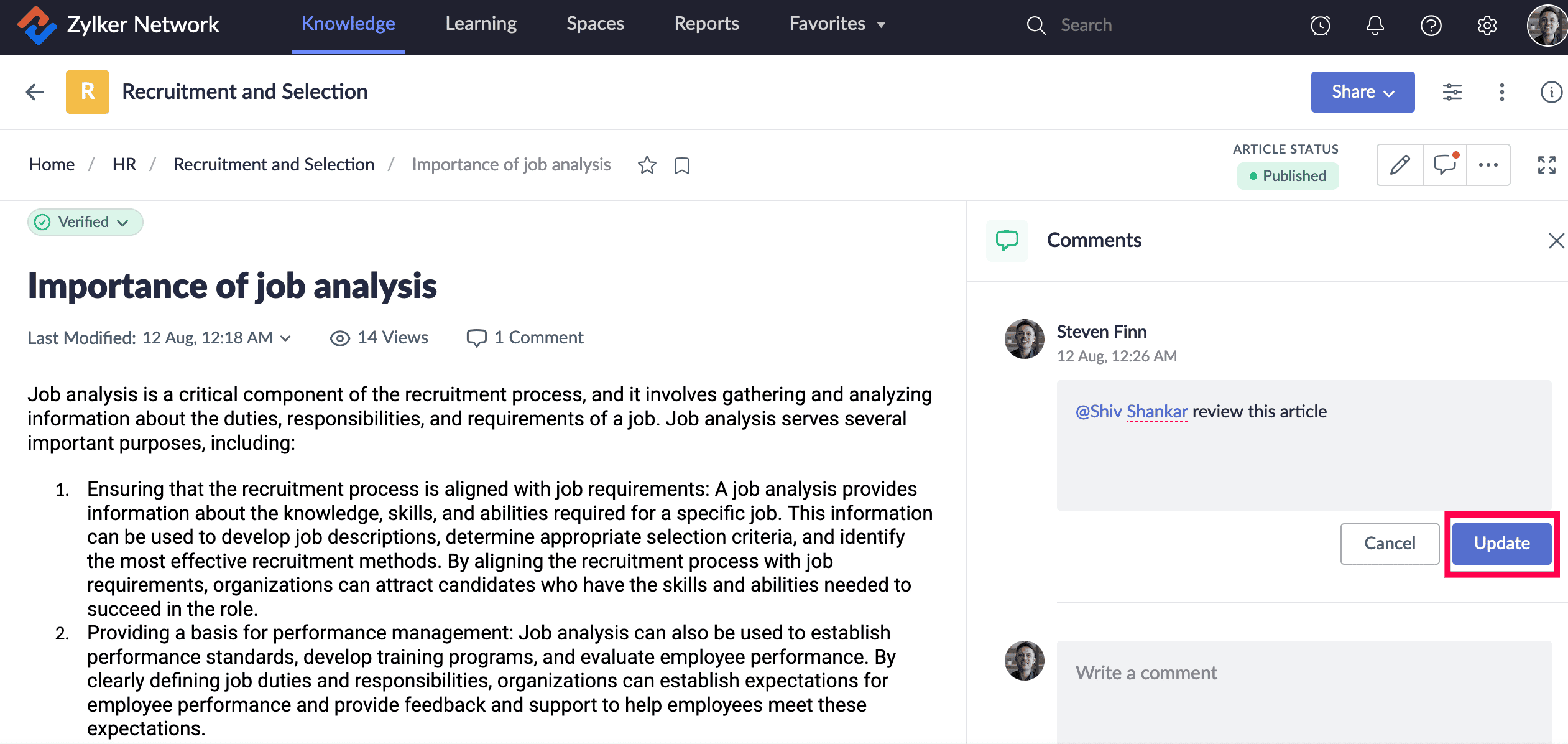Open the manual filter sliders icon
The height and width of the screenshot is (744, 1568).
click(1452, 92)
